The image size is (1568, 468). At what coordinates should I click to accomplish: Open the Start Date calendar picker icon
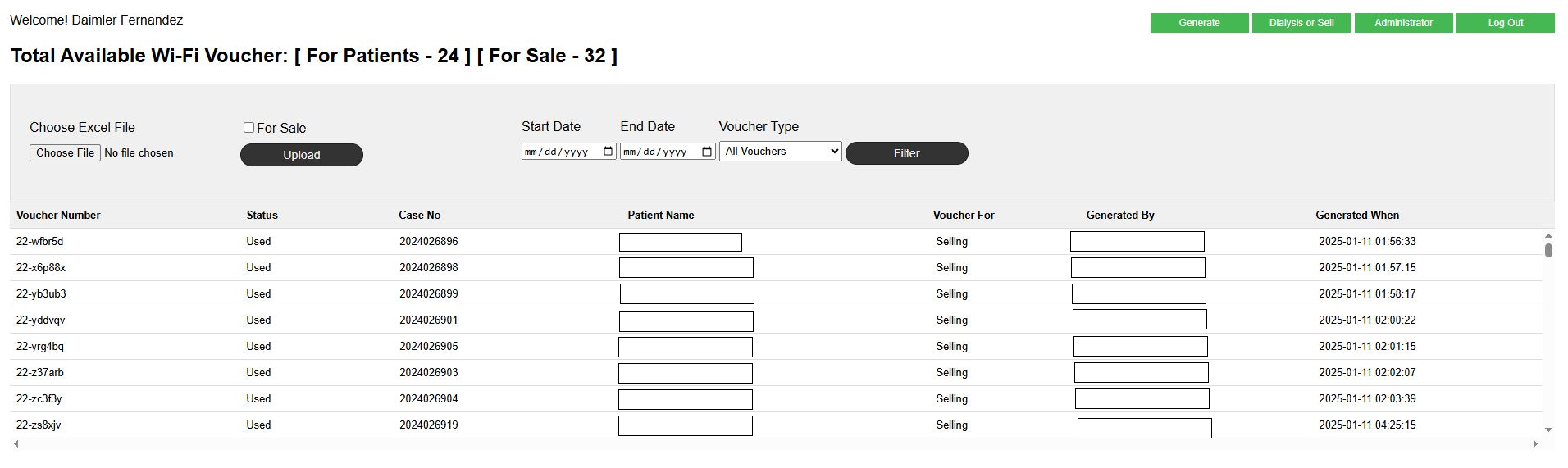pos(608,152)
